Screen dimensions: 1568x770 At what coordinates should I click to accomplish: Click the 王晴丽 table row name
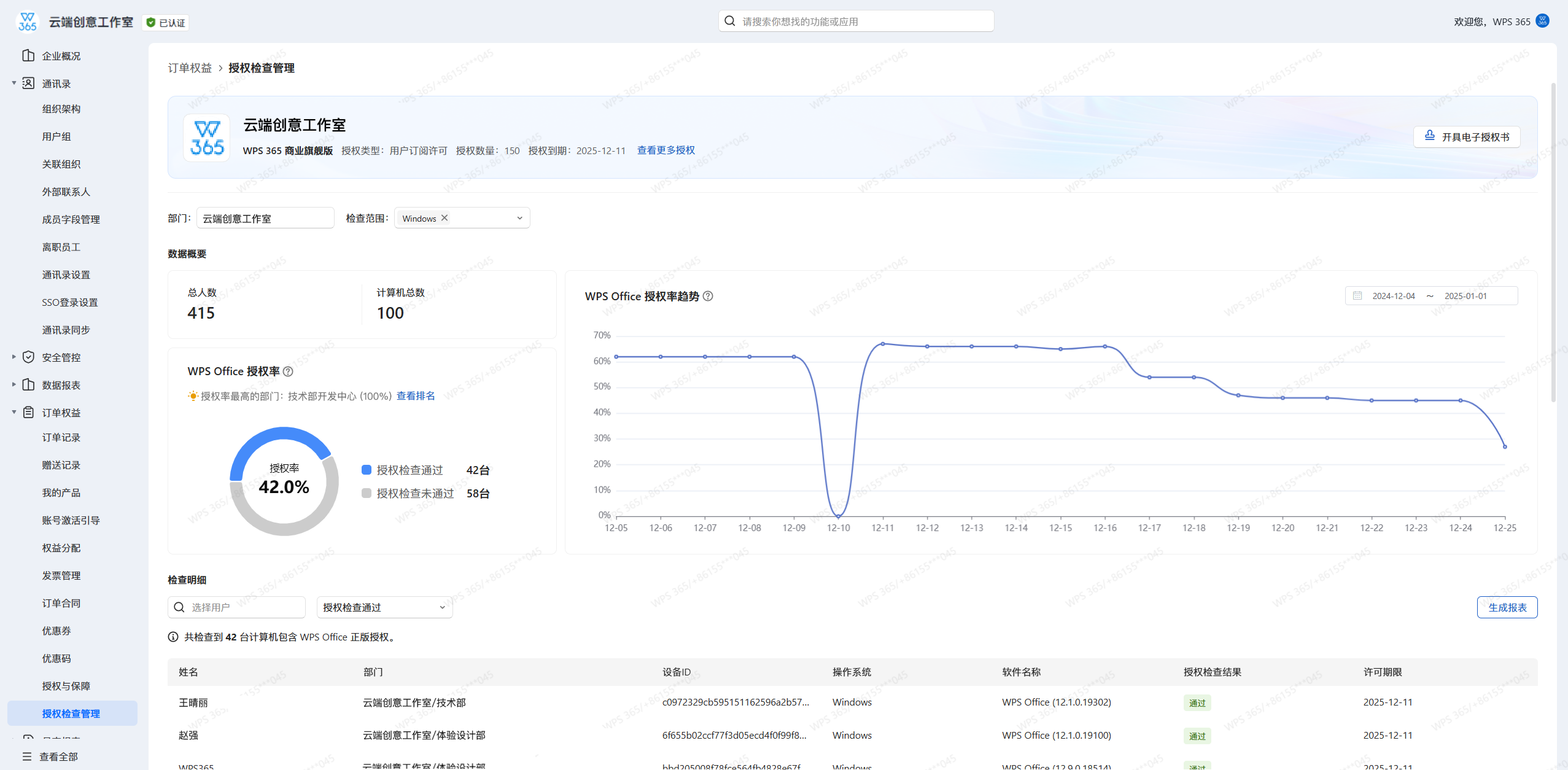193,702
